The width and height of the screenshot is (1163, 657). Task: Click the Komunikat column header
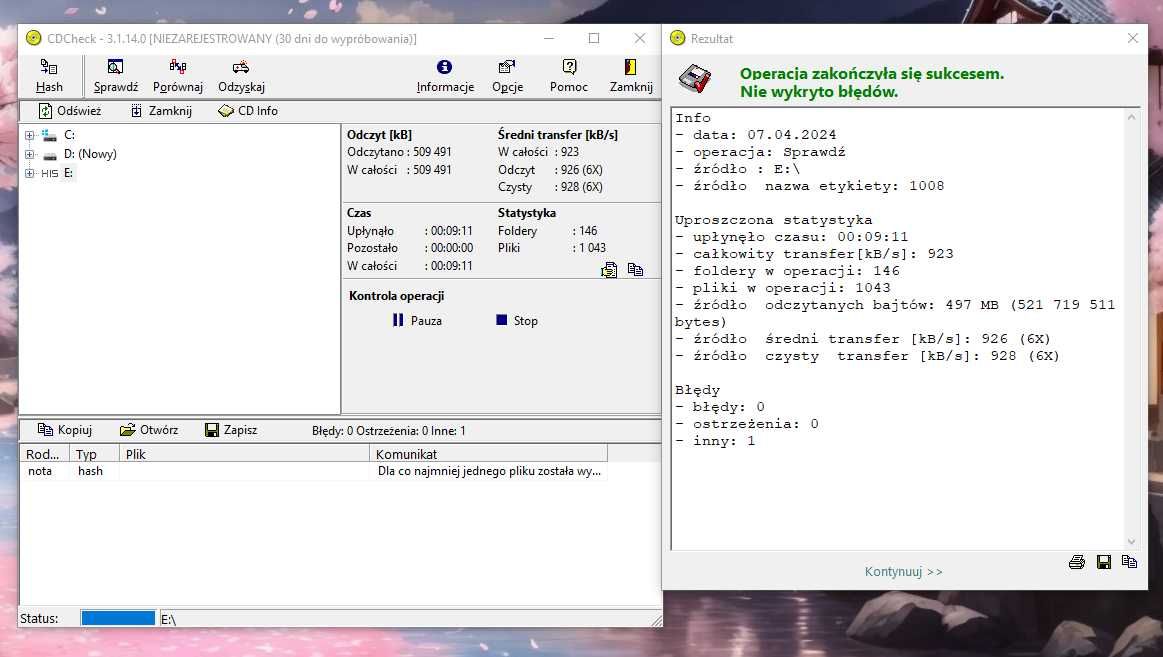(x=489, y=454)
